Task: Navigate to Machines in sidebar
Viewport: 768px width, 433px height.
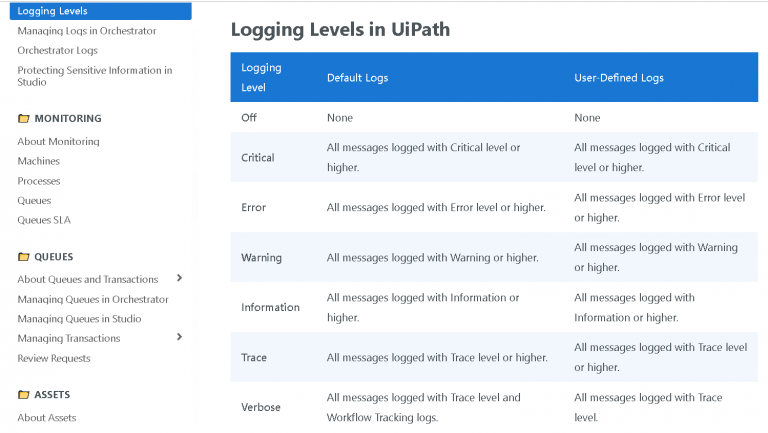Action: pos(38,161)
